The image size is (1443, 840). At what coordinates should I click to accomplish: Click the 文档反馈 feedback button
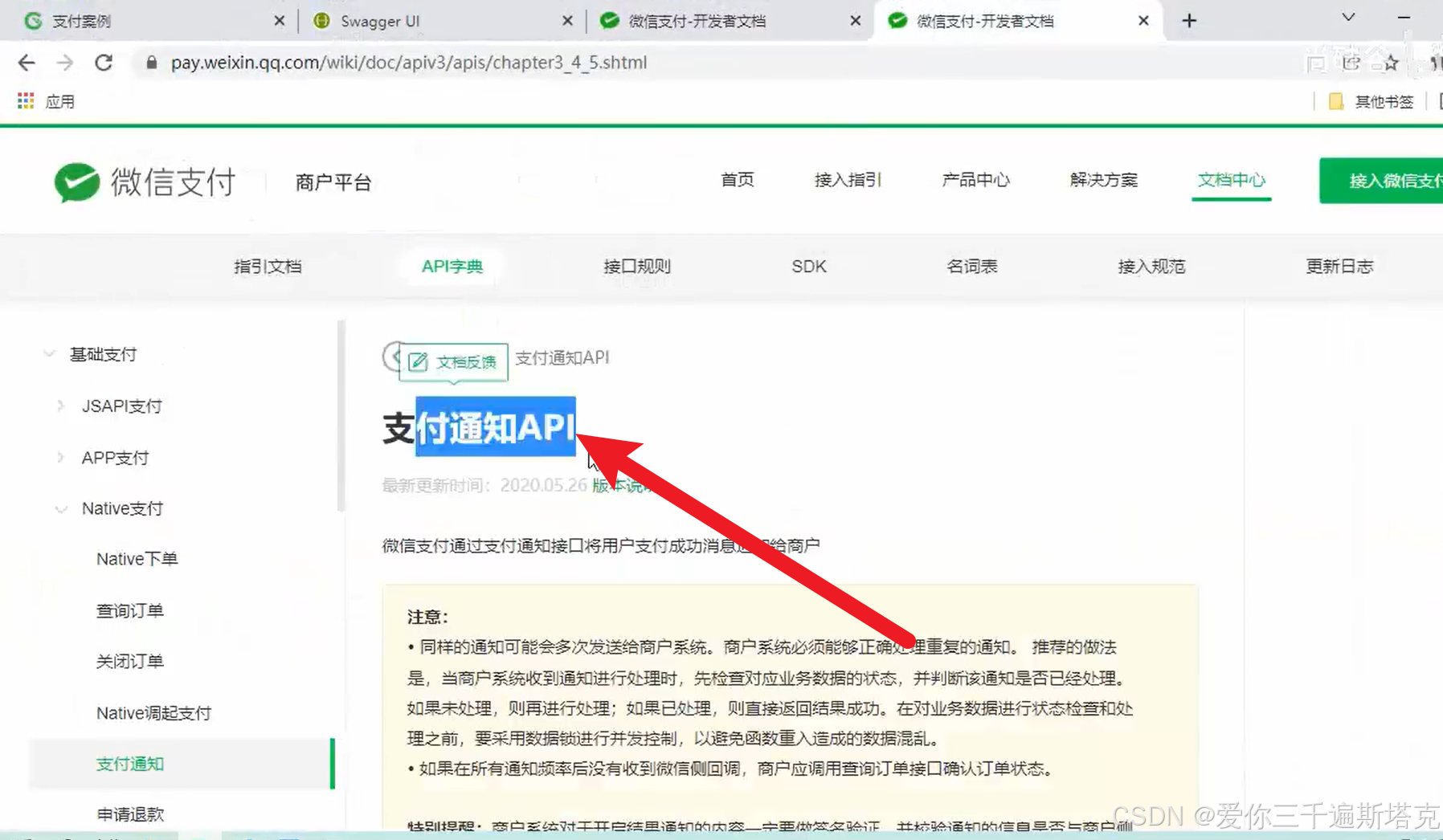[x=454, y=362]
